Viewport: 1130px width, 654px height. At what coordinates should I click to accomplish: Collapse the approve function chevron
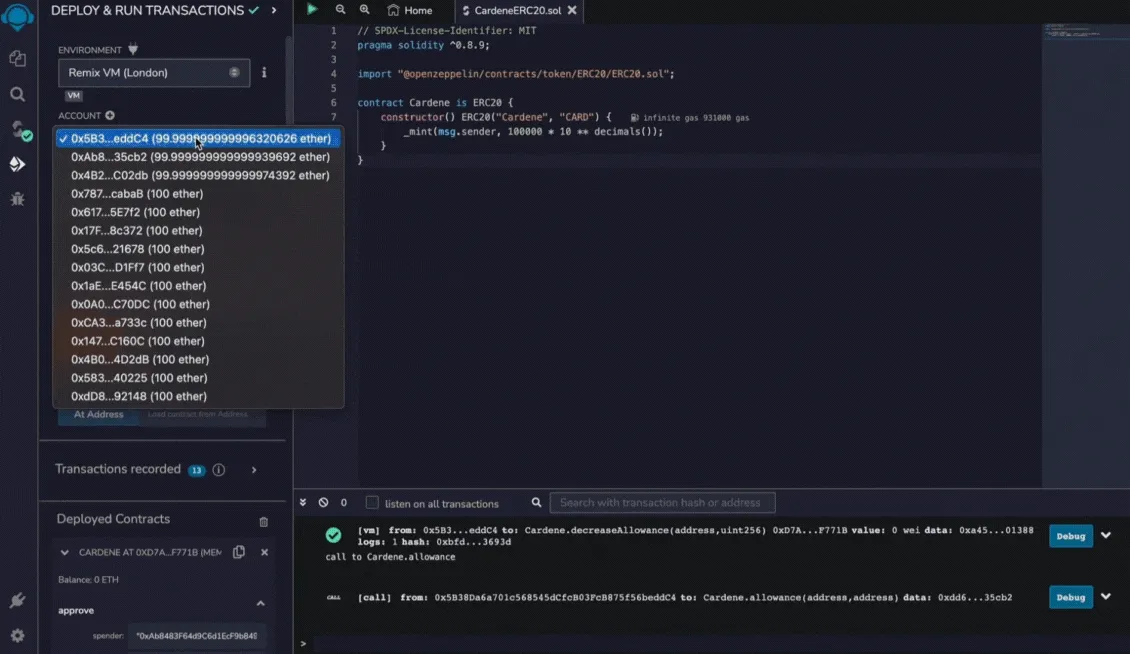261,604
